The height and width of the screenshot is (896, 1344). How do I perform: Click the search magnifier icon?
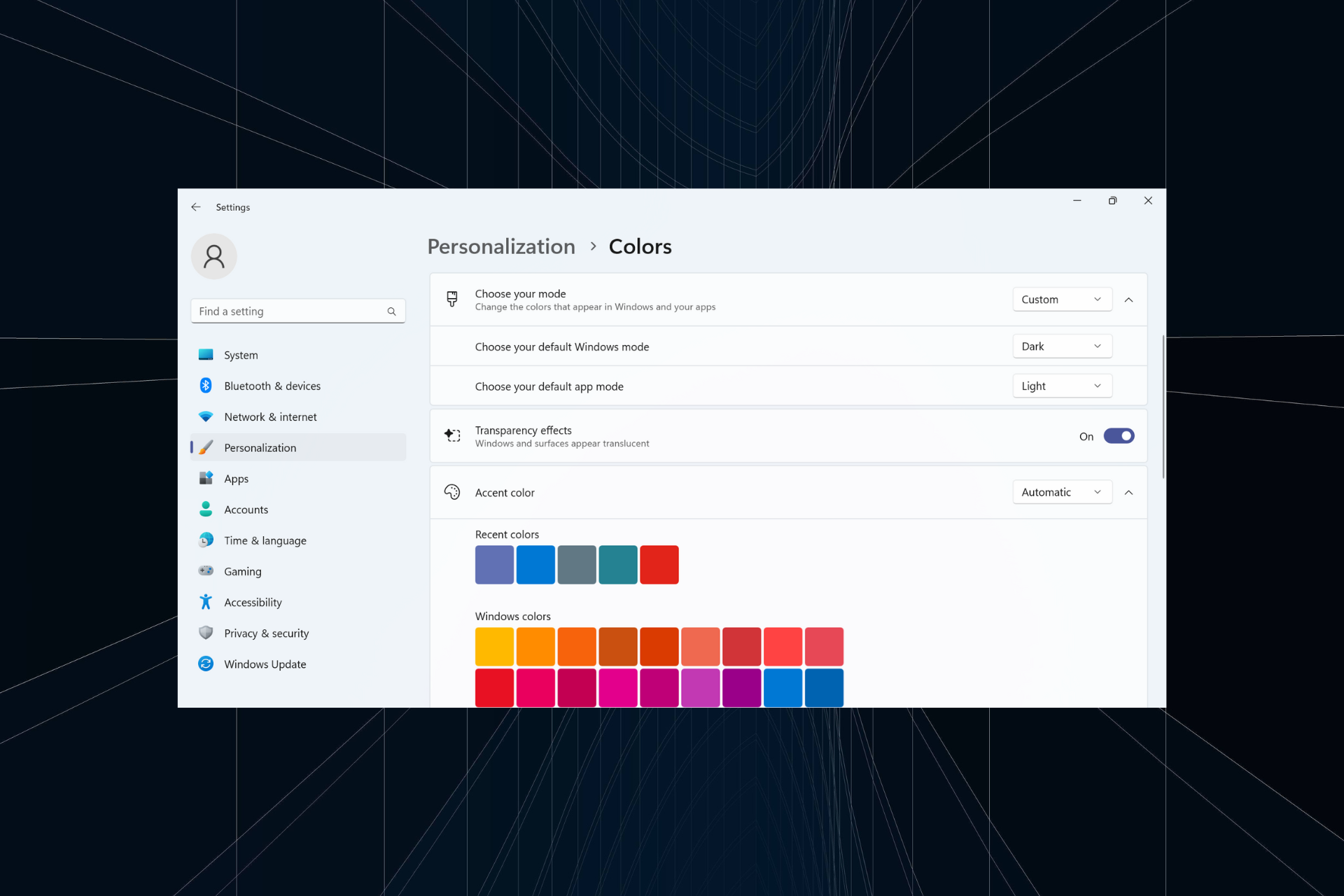[x=391, y=311]
